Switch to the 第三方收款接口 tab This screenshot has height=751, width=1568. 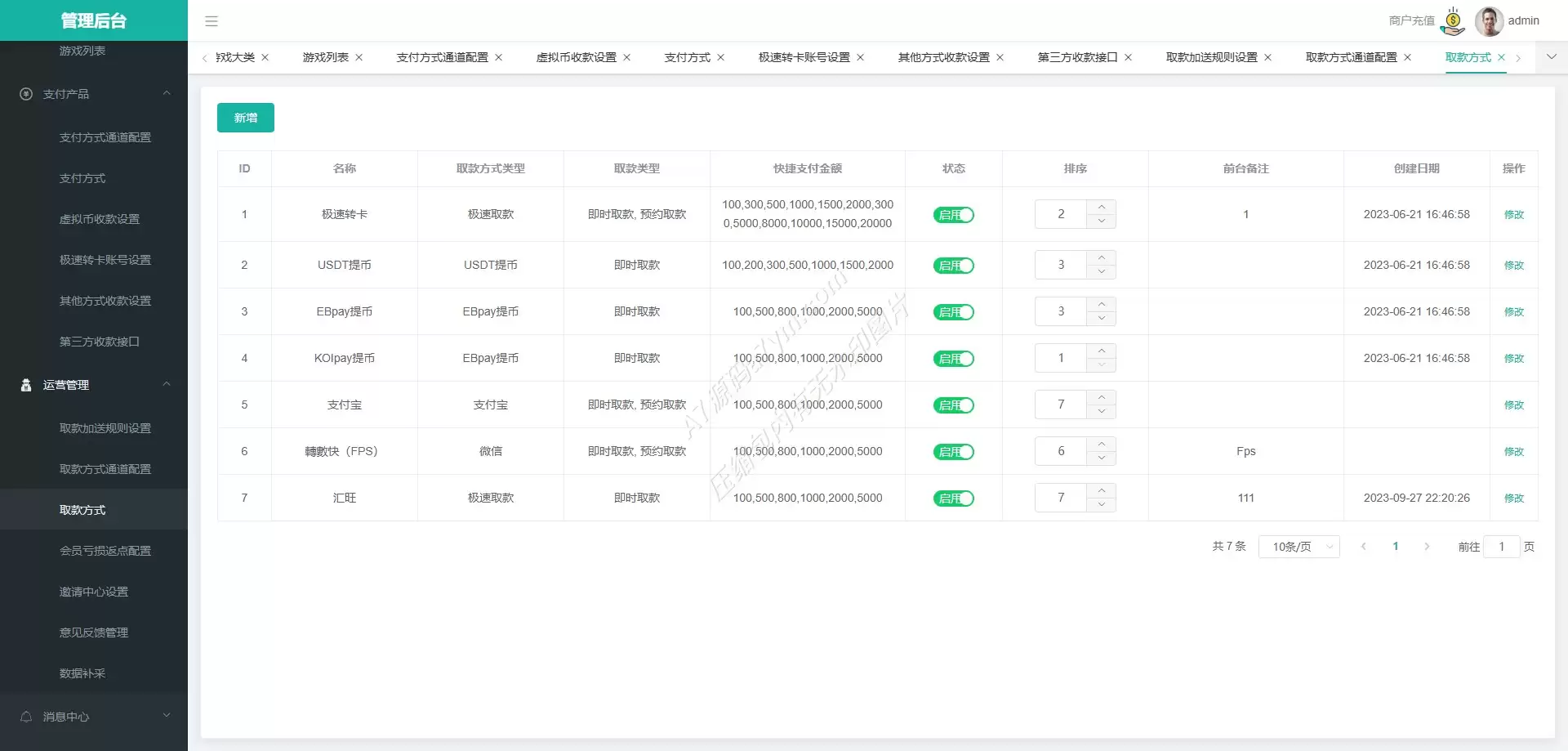[x=1076, y=57]
